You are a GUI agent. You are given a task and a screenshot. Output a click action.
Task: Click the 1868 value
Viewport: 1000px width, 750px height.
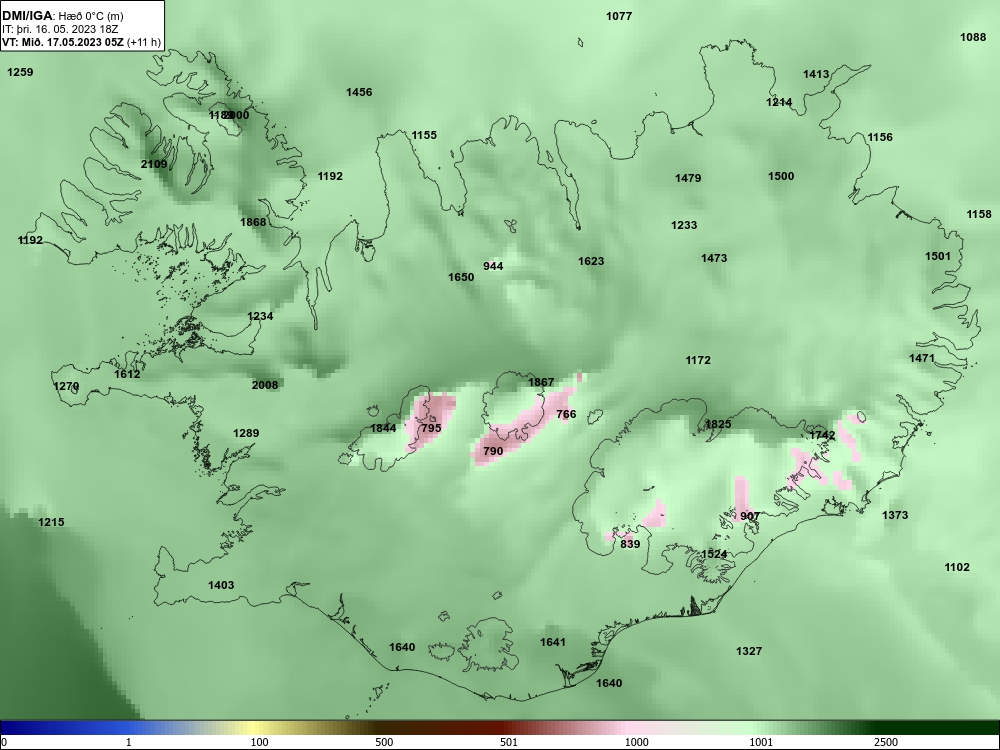pos(253,222)
